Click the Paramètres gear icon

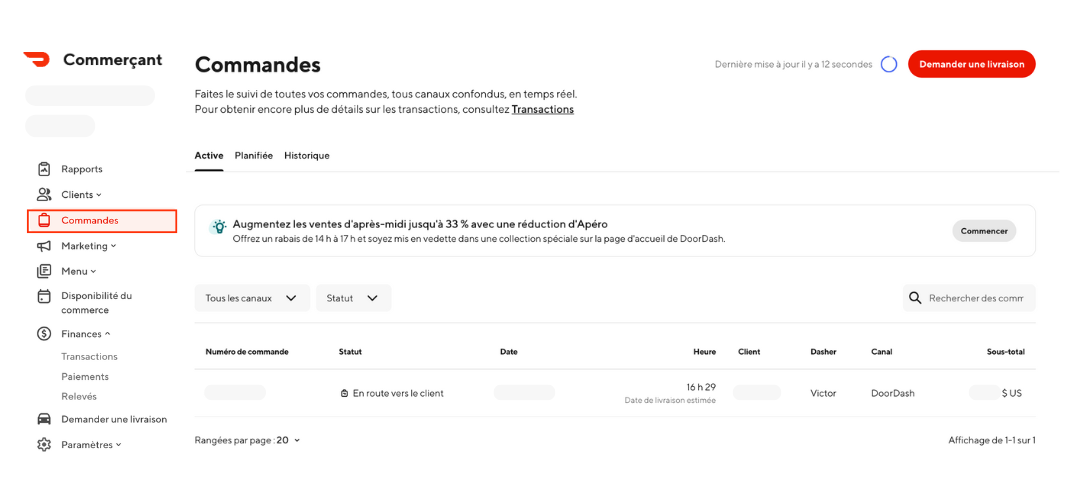click(44, 445)
